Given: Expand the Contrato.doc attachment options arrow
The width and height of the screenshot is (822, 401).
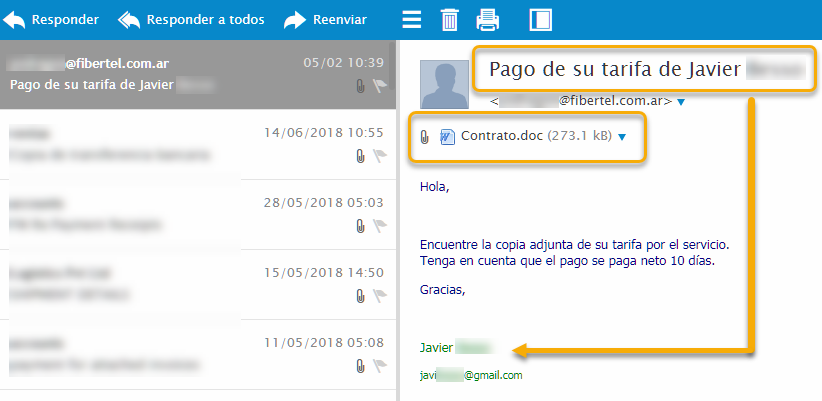Looking at the screenshot, I should pos(622,137).
